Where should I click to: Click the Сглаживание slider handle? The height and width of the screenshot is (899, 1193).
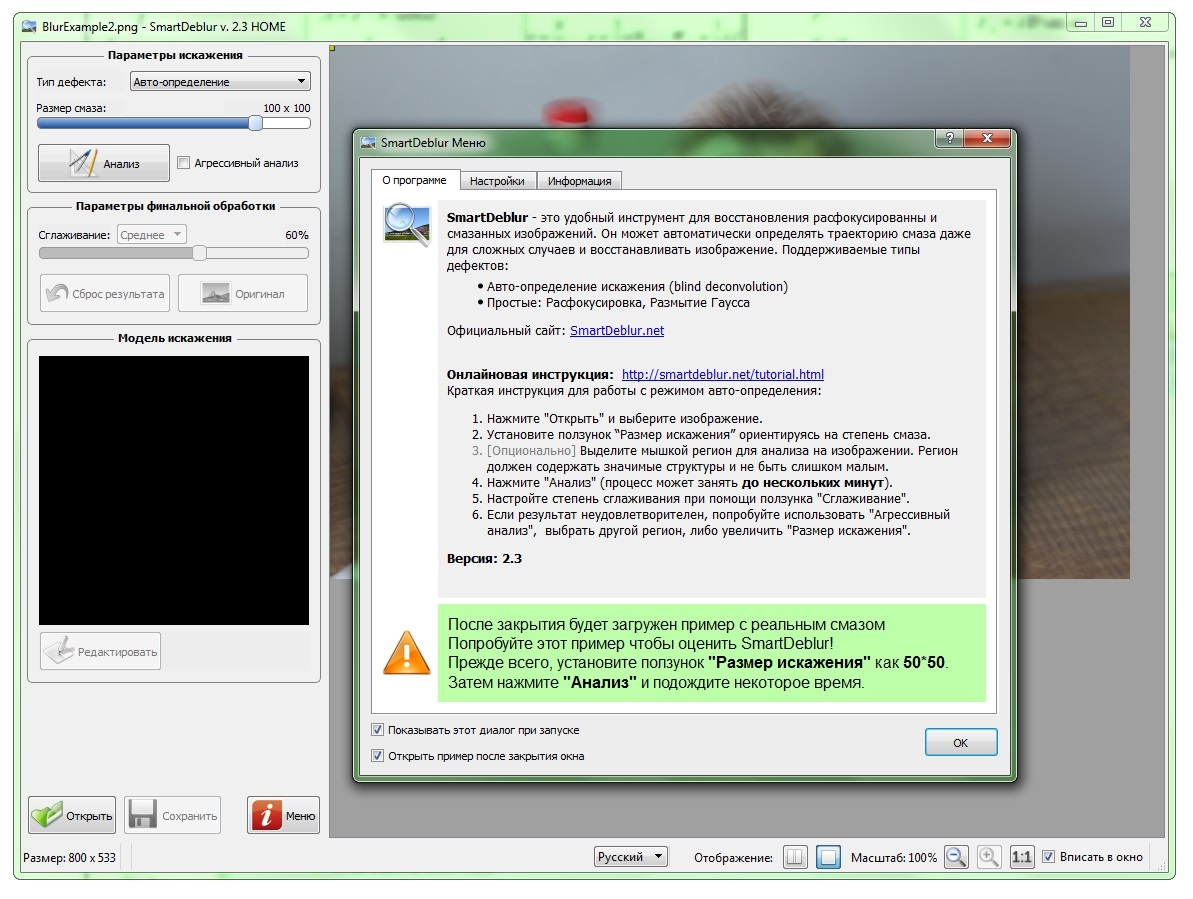pos(199,253)
